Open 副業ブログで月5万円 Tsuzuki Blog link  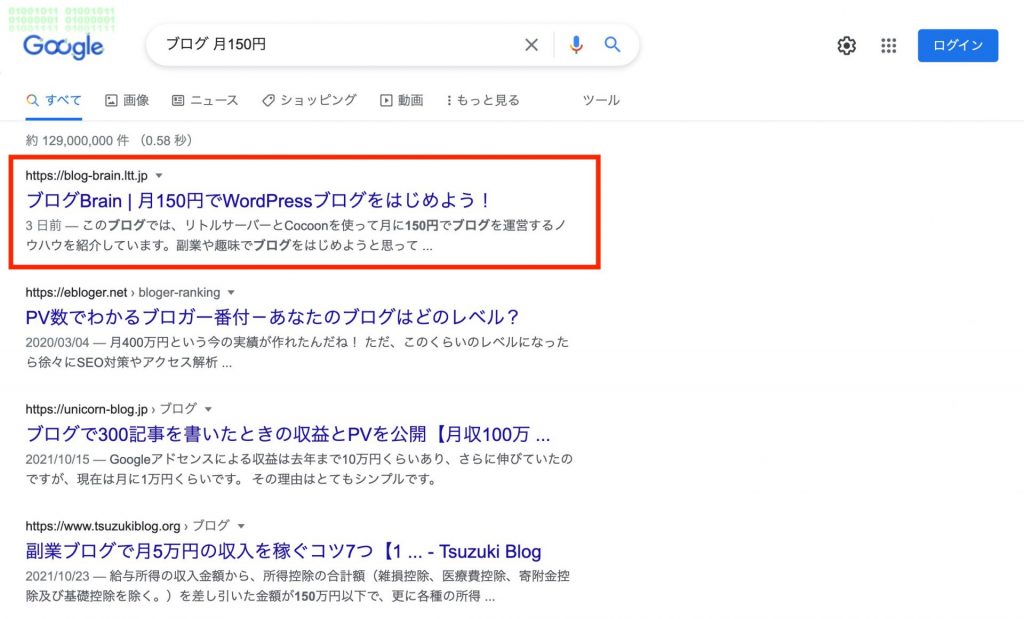(x=283, y=551)
